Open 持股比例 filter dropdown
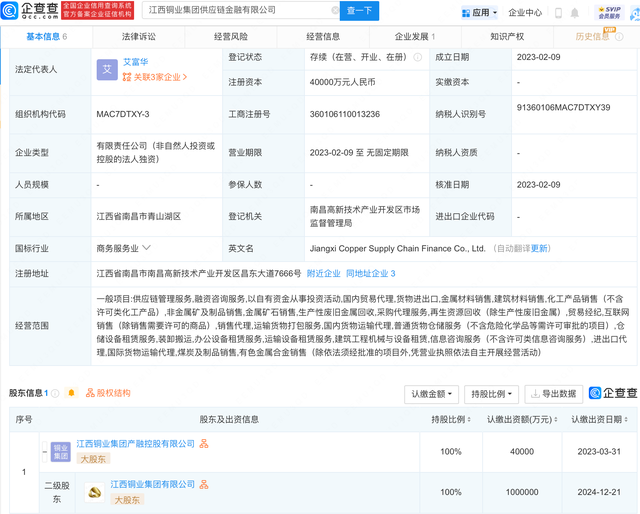 coord(491,394)
